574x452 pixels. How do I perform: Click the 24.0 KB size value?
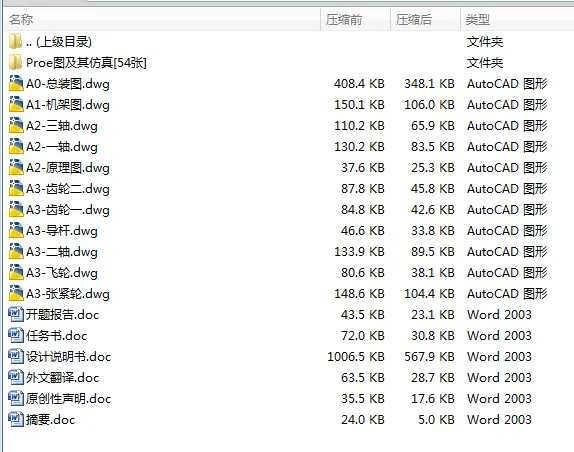coord(363,419)
